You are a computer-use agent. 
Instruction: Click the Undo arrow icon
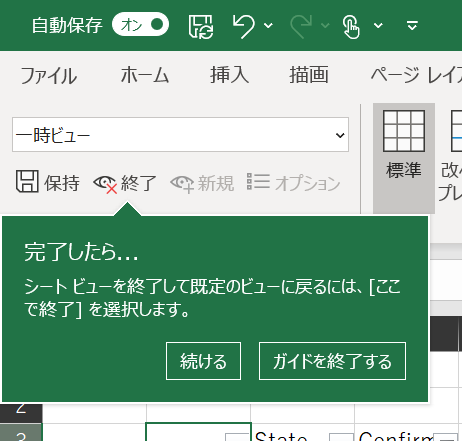point(243,26)
